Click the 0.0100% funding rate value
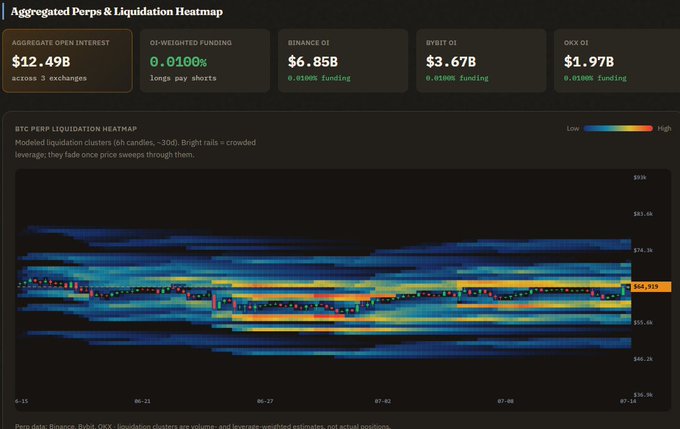680x429 pixels. tap(178, 62)
